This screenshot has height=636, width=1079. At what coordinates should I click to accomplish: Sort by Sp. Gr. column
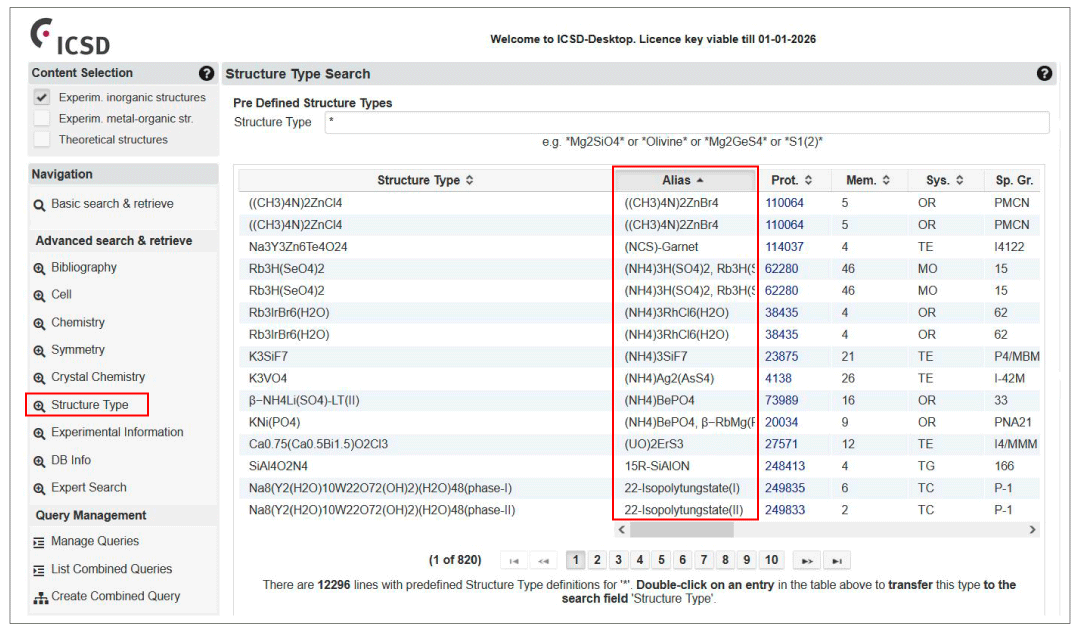point(1014,180)
